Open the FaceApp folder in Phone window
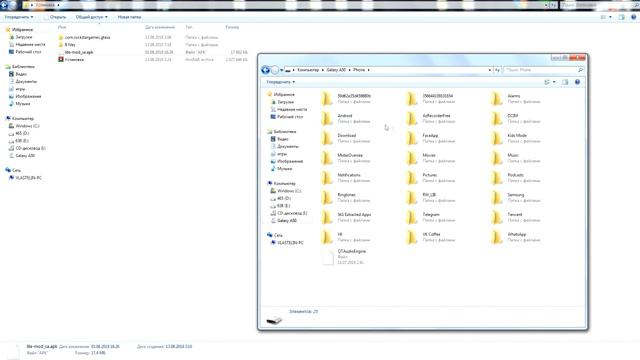The height and width of the screenshot is (360, 640). 430,138
